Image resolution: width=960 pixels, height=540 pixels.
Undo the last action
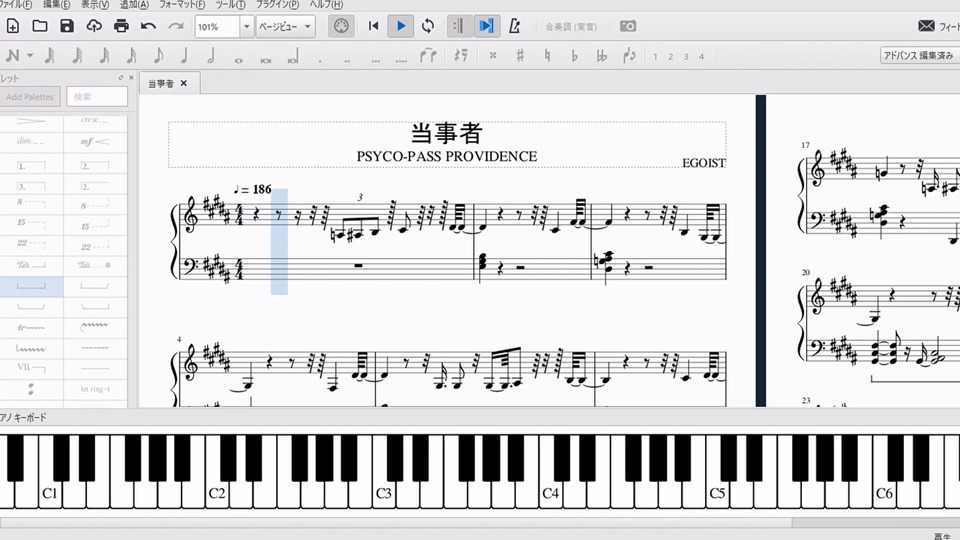(148, 26)
